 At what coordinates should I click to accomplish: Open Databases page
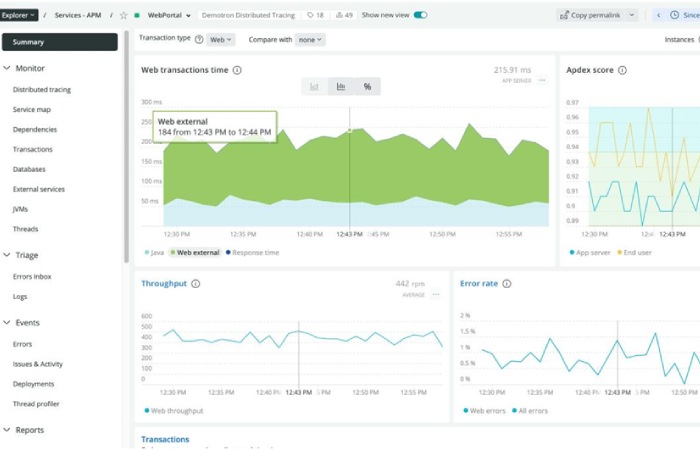click(x=29, y=169)
